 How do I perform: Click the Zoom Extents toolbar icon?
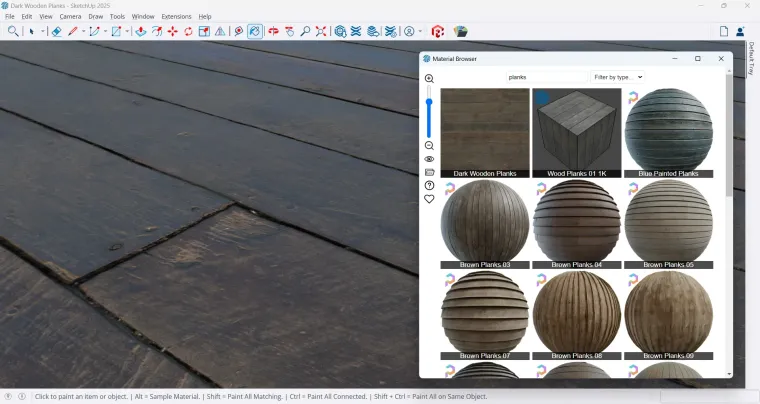[321, 31]
